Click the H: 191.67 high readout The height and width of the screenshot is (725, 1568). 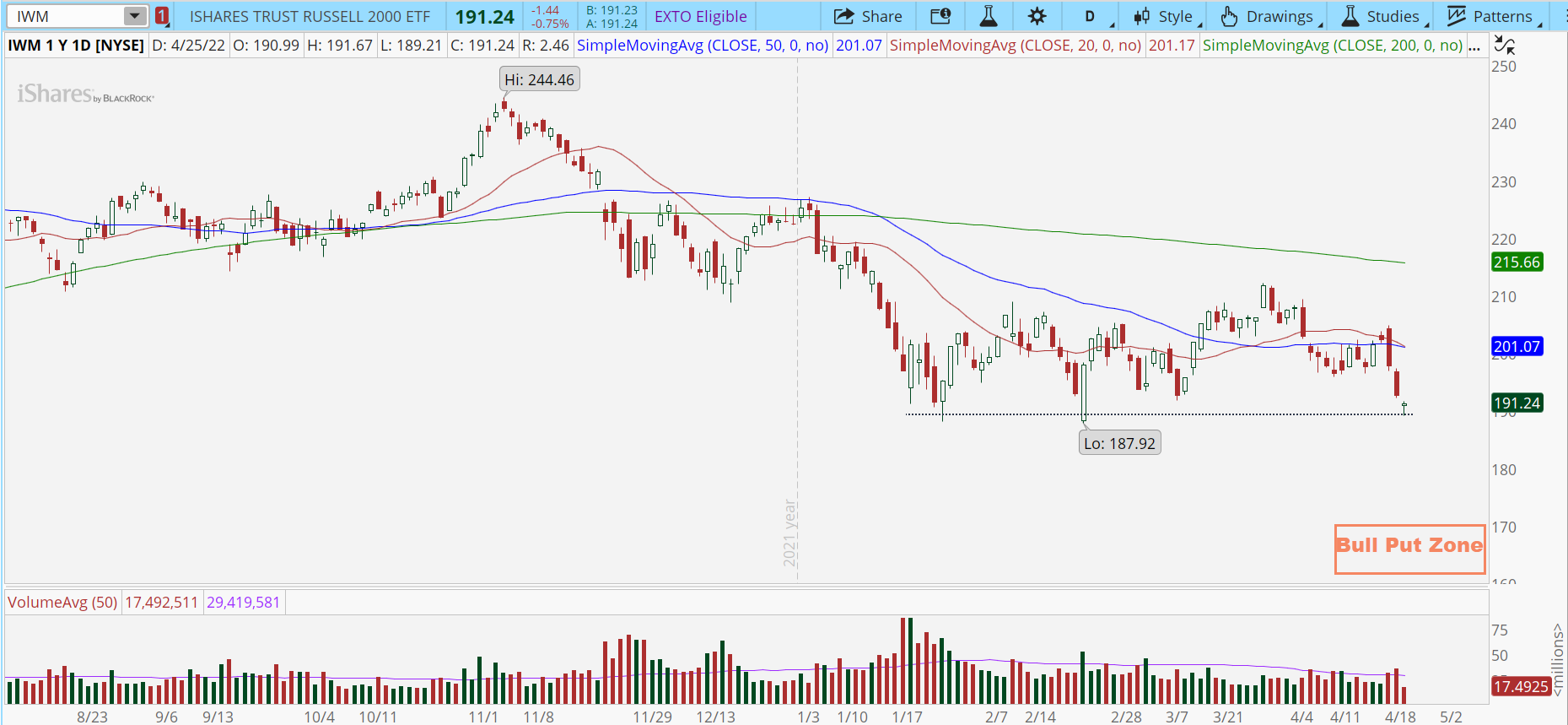click(x=340, y=46)
